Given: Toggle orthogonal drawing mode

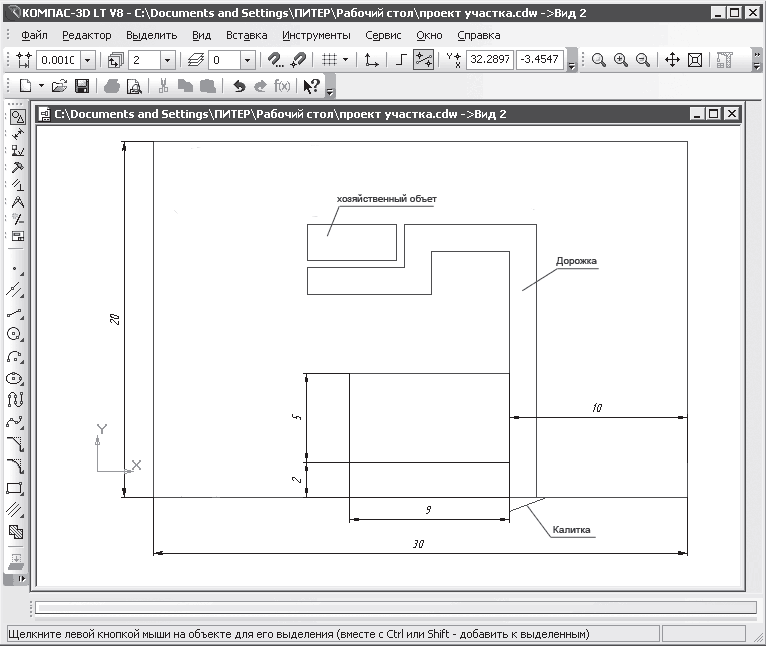Looking at the screenshot, I should coord(401,60).
